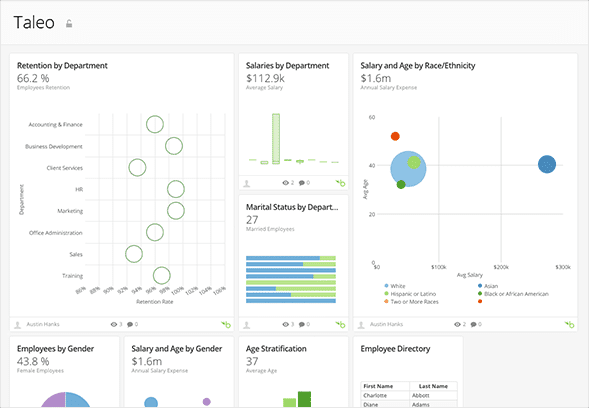Screen dimensions: 589x408
Task: Click the First Name column header
Action: (385, 386)
